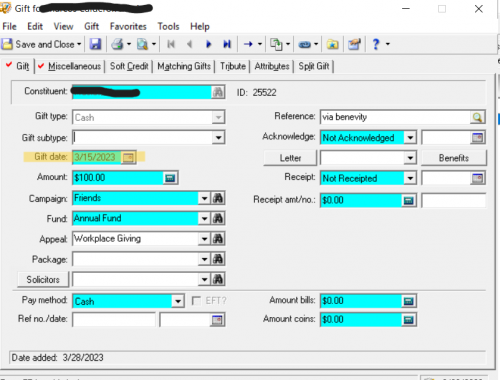
Task: Click the properties icon beside Help
Action: (x=354, y=44)
